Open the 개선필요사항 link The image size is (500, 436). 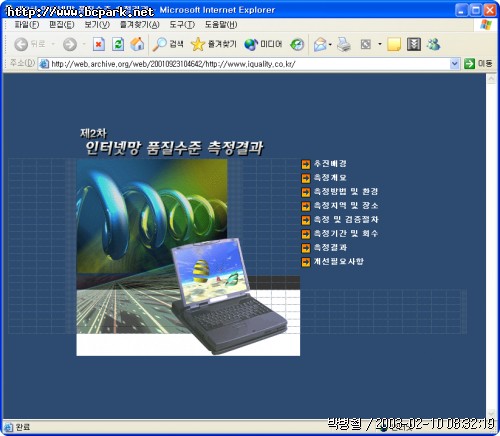(x=339, y=262)
